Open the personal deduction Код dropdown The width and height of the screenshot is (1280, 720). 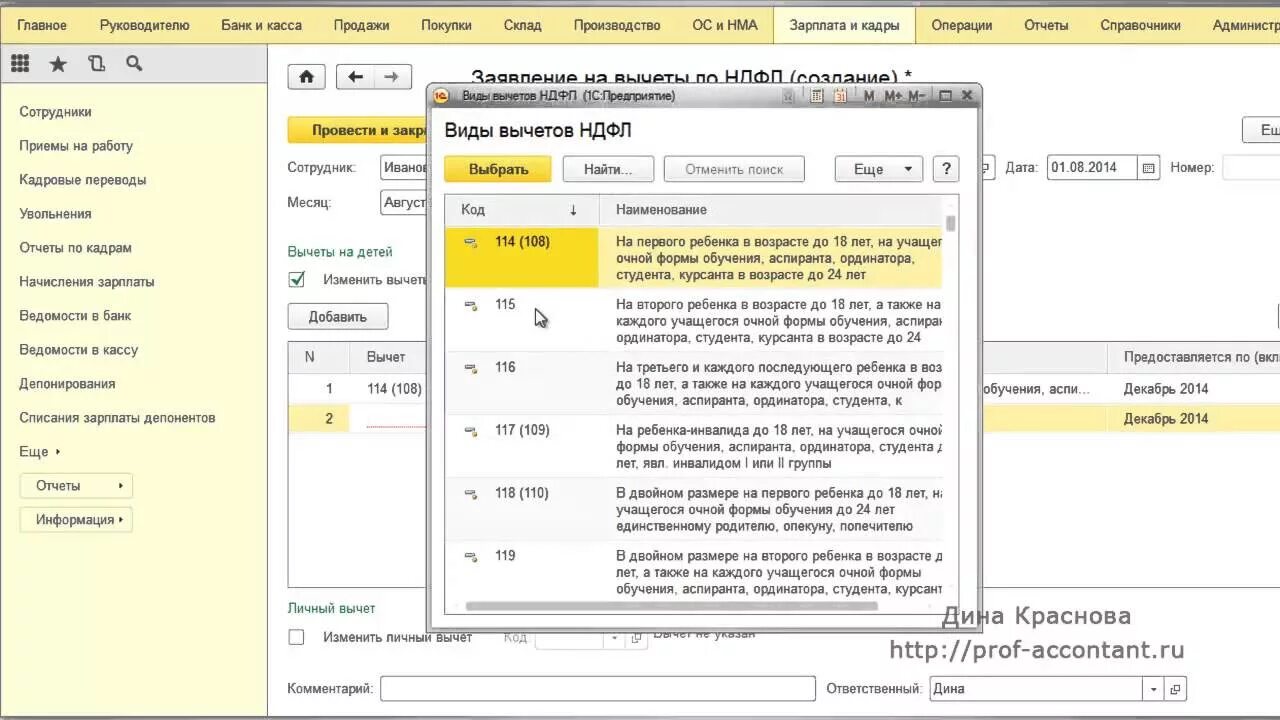click(613, 638)
